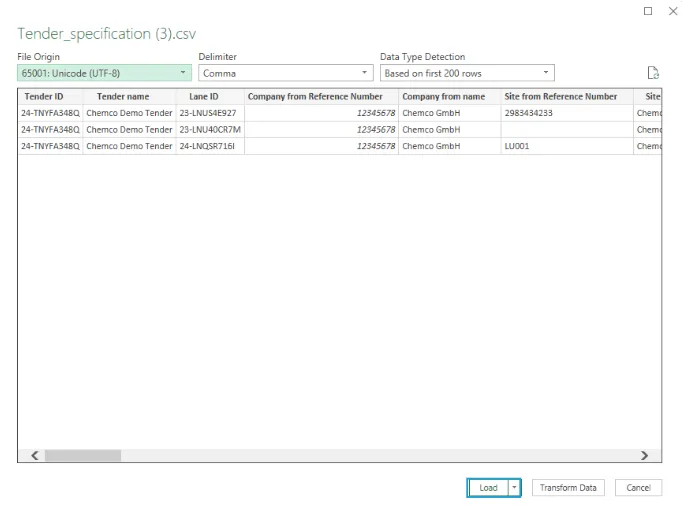Click Chemco GmbH in the 23-LNU40CR7M row
Image resolution: width=682 pixels, height=509 pixels.
click(x=449, y=130)
